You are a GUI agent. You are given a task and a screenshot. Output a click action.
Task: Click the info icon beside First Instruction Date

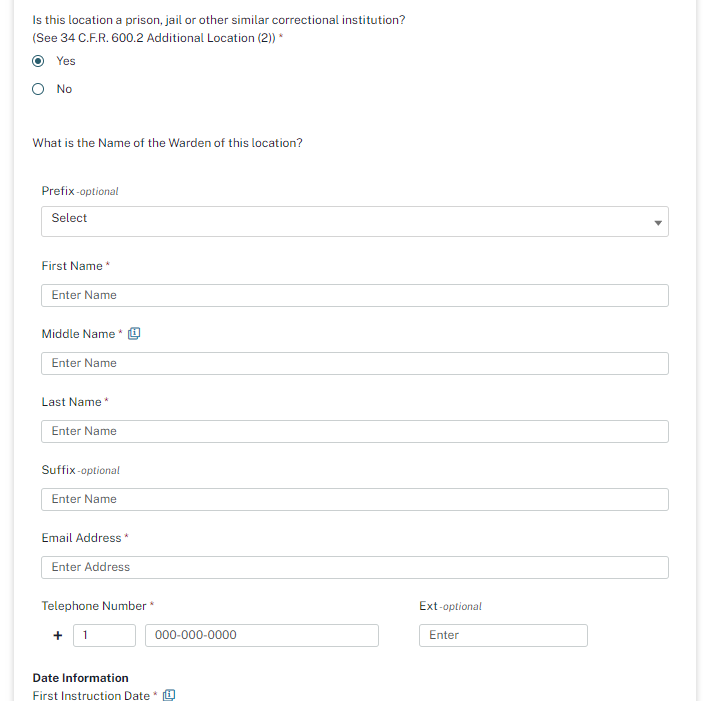tap(169, 695)
